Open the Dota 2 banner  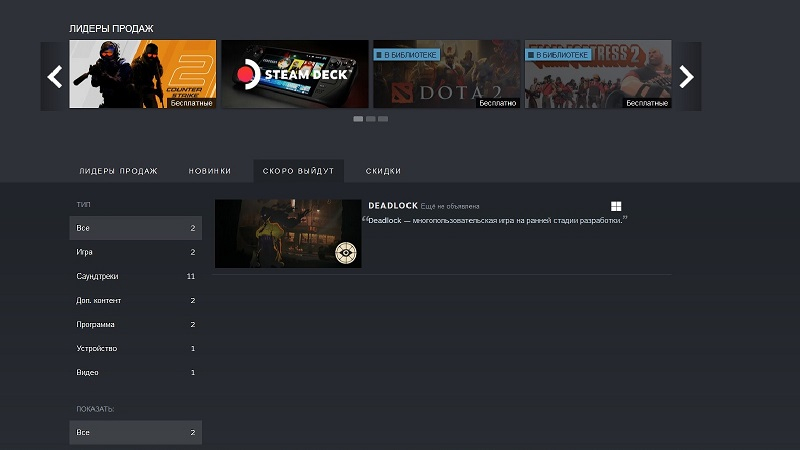click(446, 74)
